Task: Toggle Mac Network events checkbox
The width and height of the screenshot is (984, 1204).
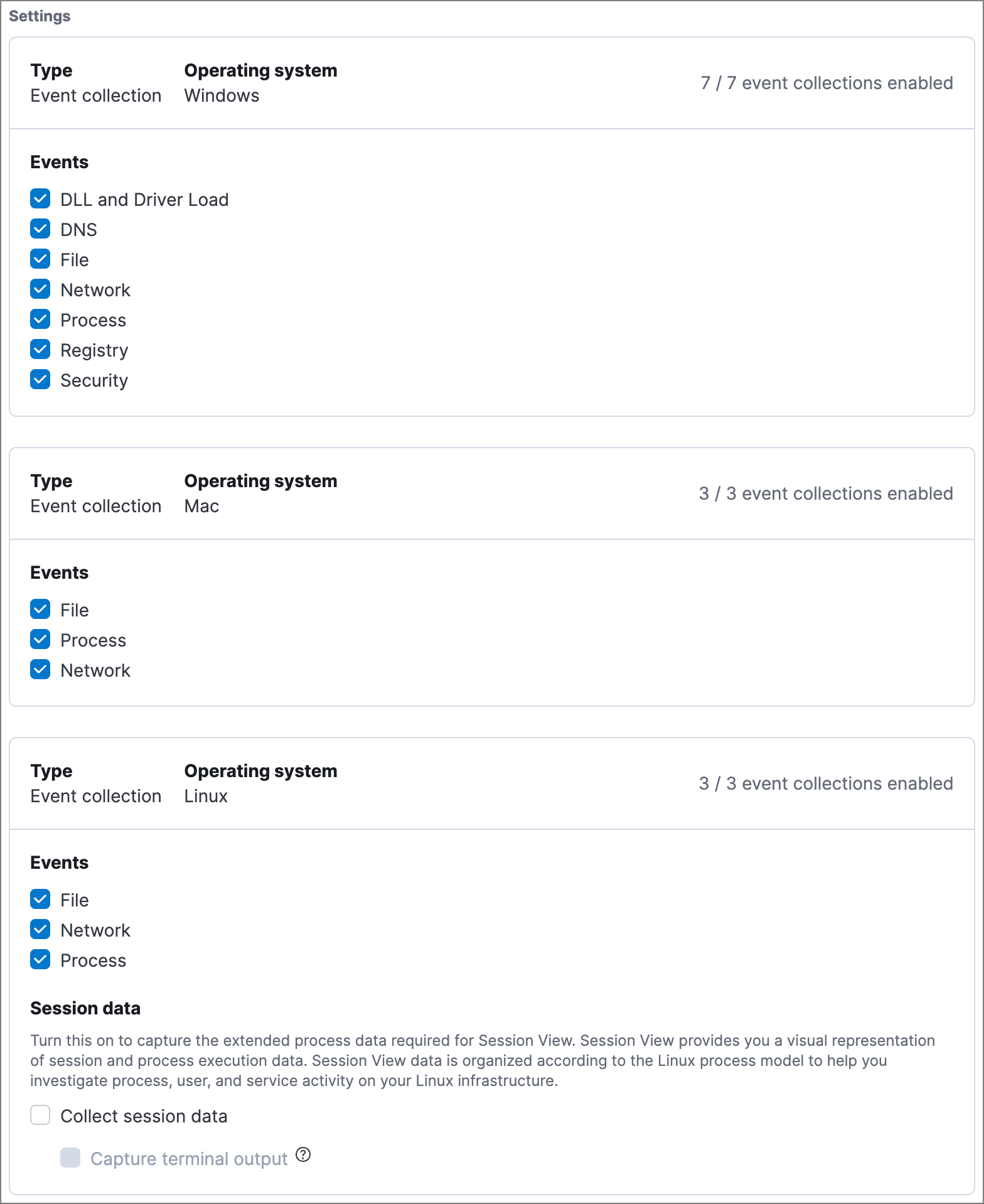Action: [x=40, y=670]
